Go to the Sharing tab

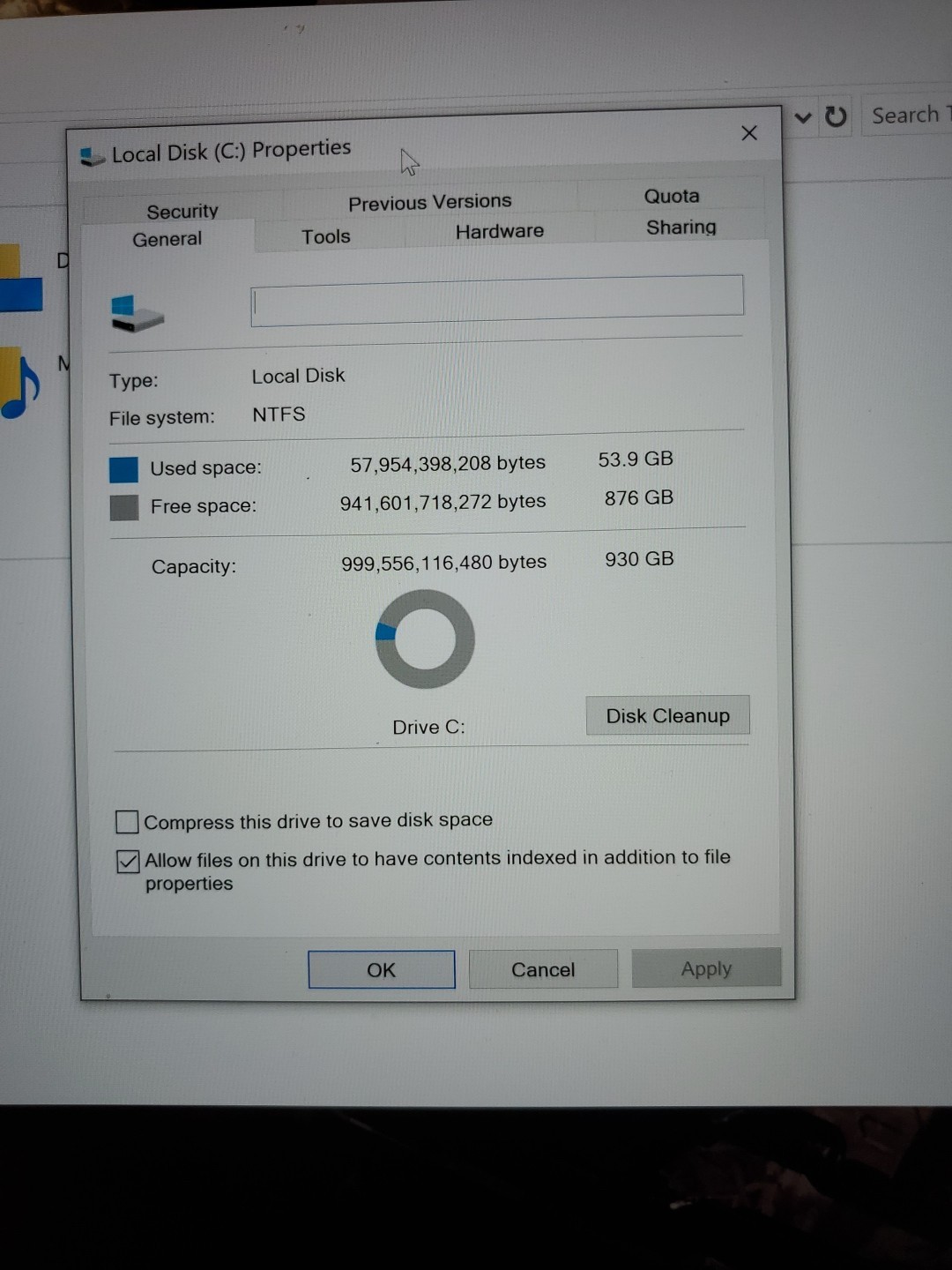681,227
